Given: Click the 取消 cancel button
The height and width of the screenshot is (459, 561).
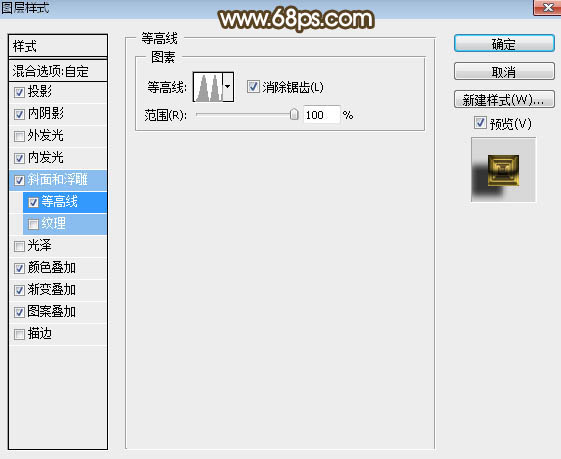Looking at the screenshot, I should (x=504, y=72).
